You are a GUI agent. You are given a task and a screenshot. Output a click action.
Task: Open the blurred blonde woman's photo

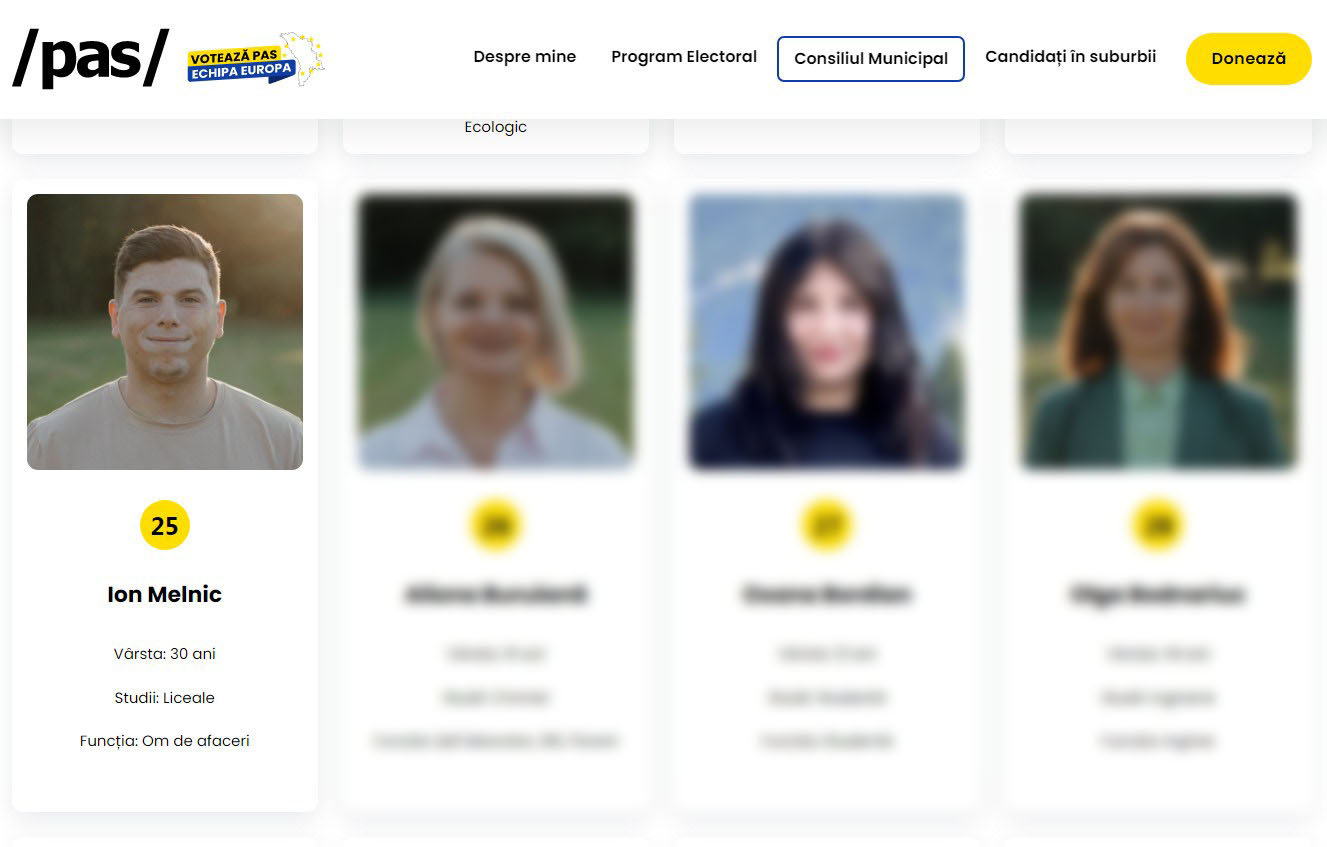pos(496,332)
